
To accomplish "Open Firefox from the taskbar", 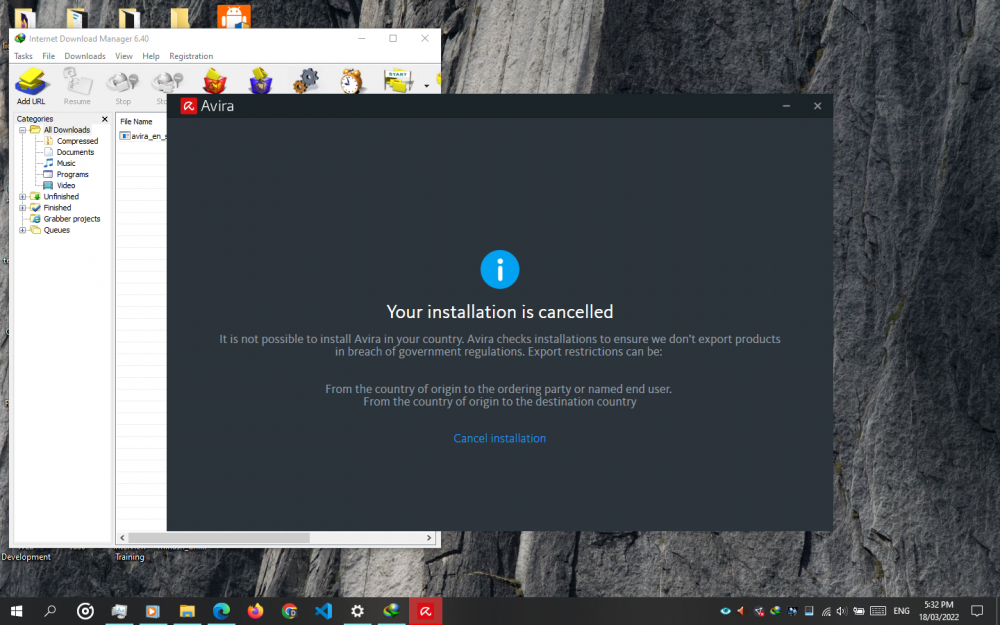I will (255, 611).
